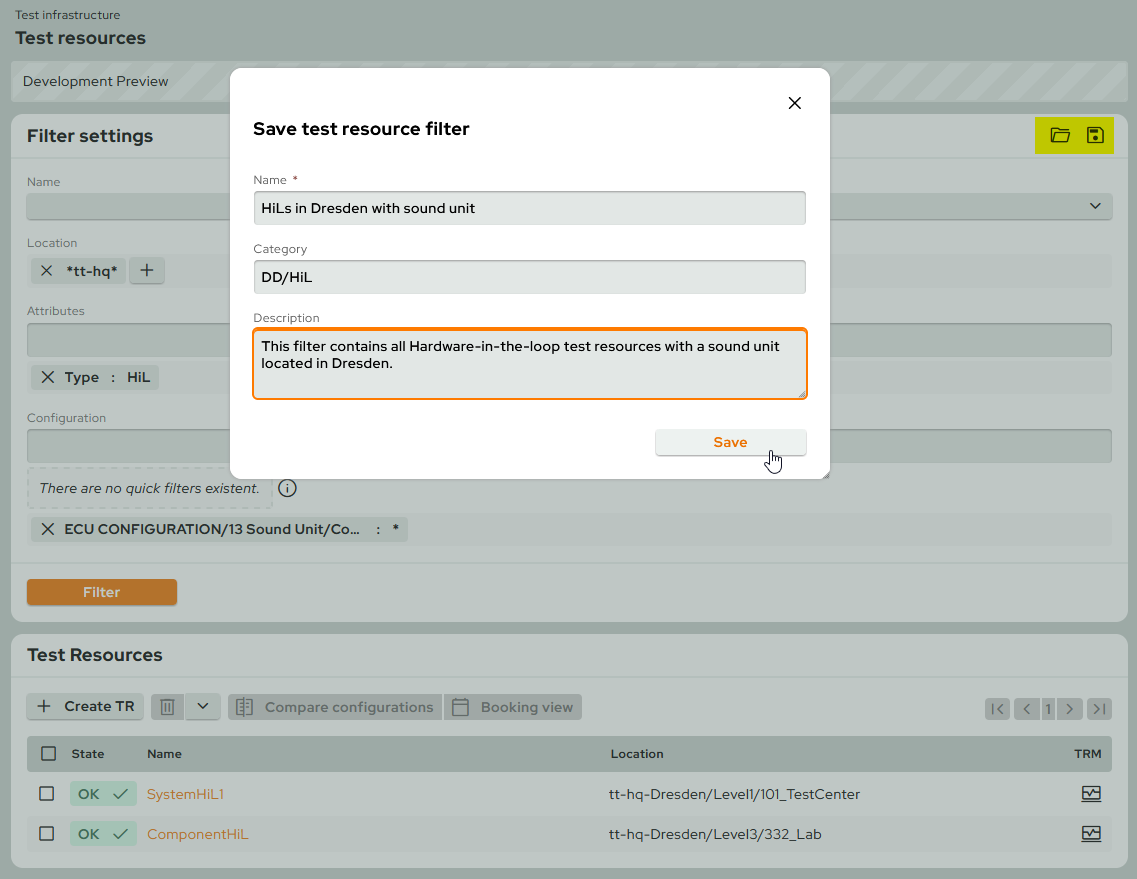Select the SystemHiL1 row checkbox
The image size is (1137, 879).
click(47, 794)
